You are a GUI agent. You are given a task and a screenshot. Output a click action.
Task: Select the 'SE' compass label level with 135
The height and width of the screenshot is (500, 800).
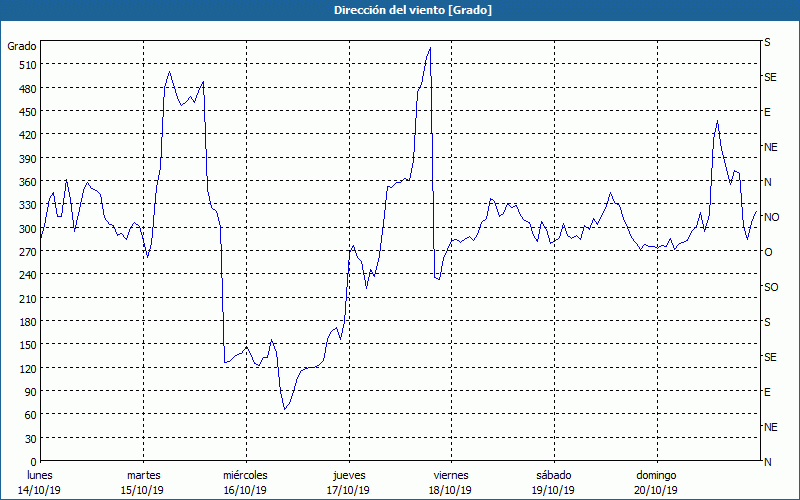770,357
